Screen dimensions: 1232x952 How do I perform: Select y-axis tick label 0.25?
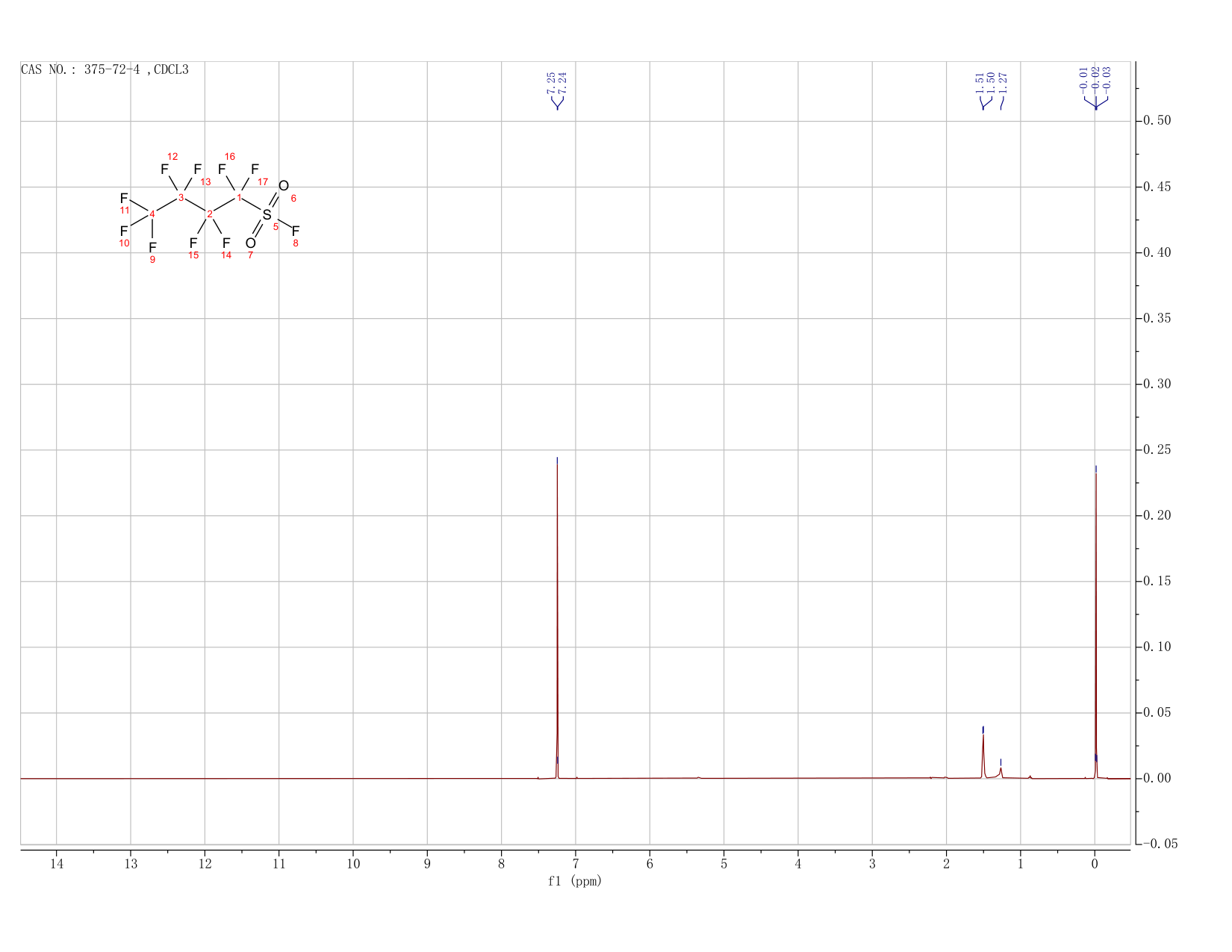pos(1159,450)
